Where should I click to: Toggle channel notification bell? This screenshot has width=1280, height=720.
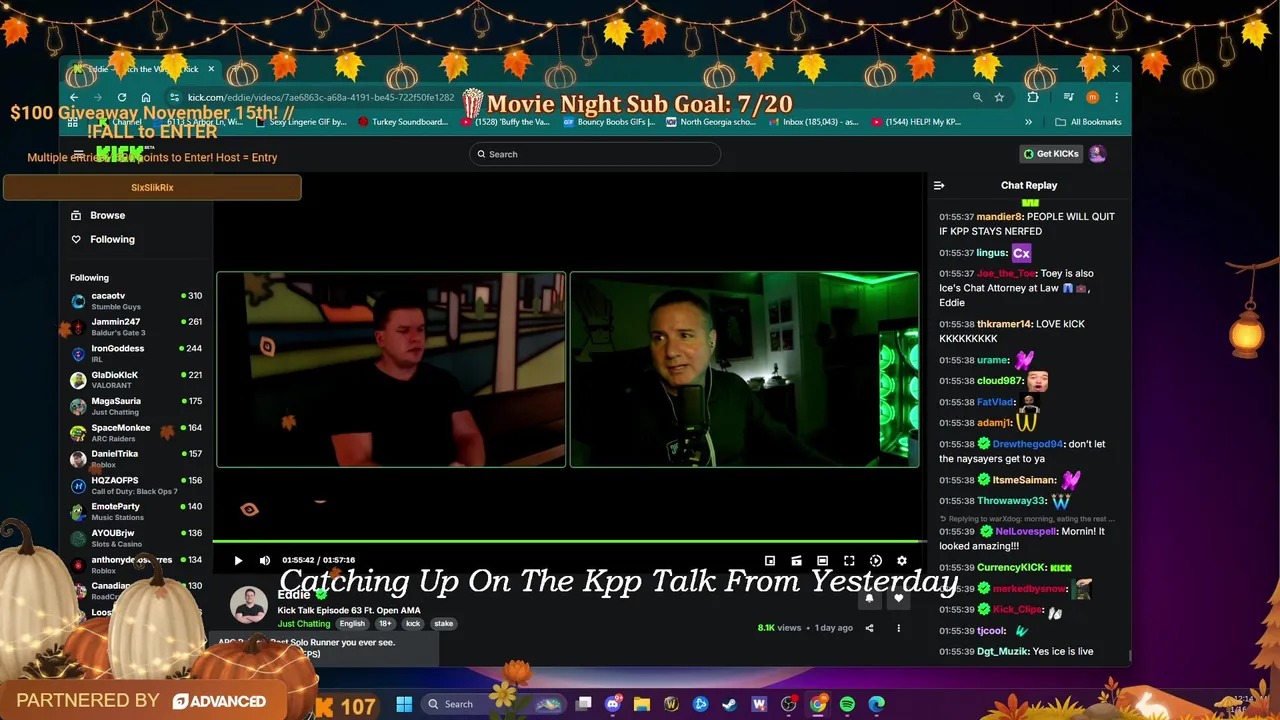pos(869,598)
